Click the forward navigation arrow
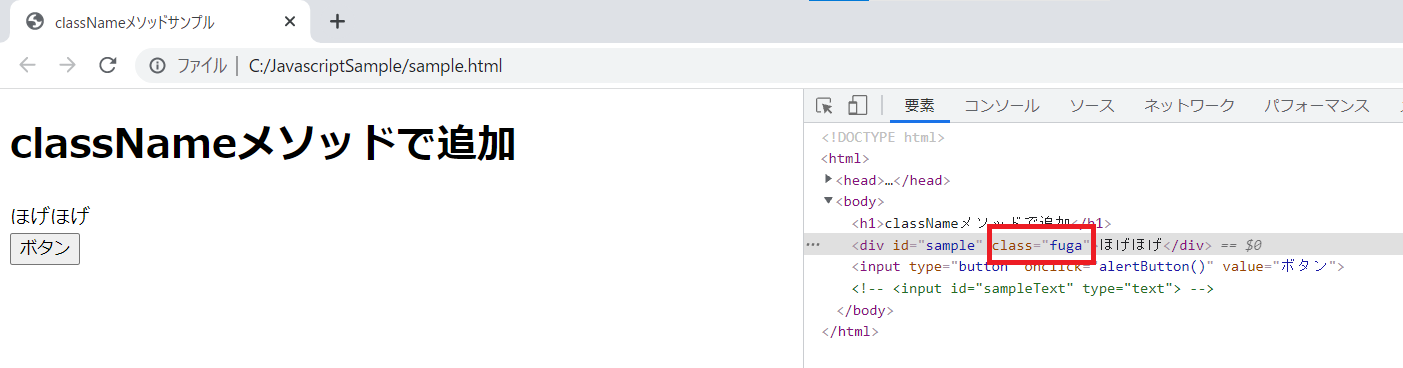This screenshot has height=368, width=1403. click(67, 66)
